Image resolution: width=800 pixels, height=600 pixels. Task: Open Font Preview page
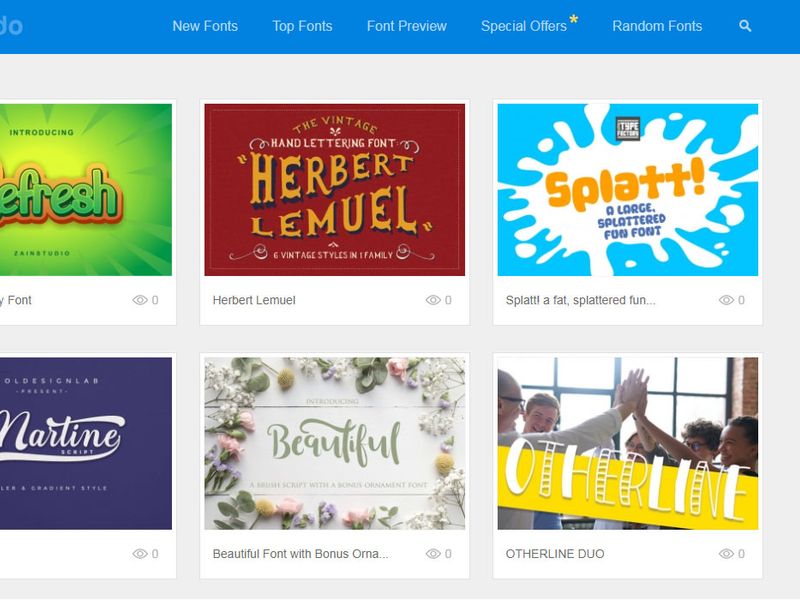pyautogui.click(x=407, y=26)
